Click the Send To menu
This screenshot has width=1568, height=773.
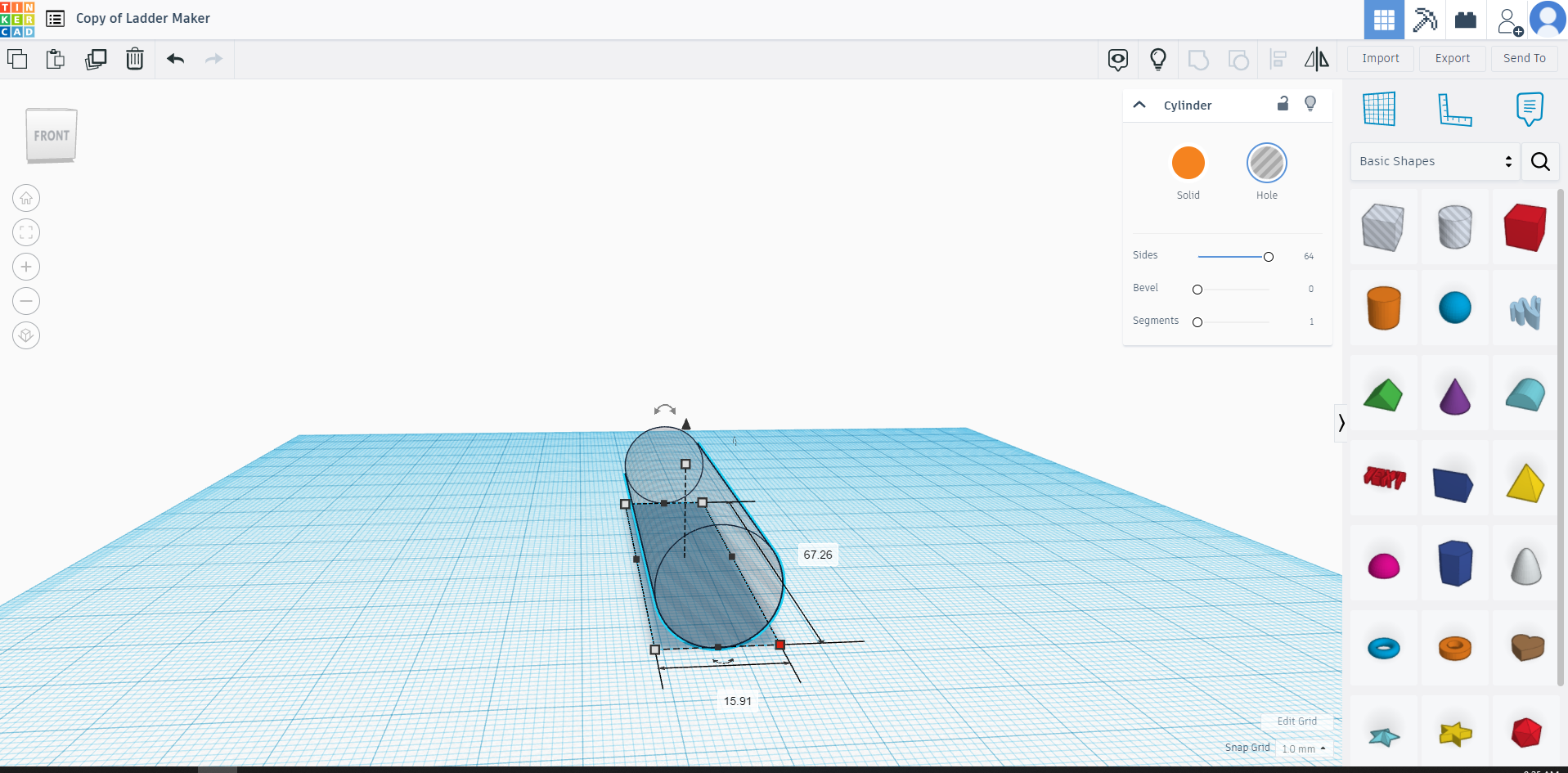click(x=1524, y=58)
